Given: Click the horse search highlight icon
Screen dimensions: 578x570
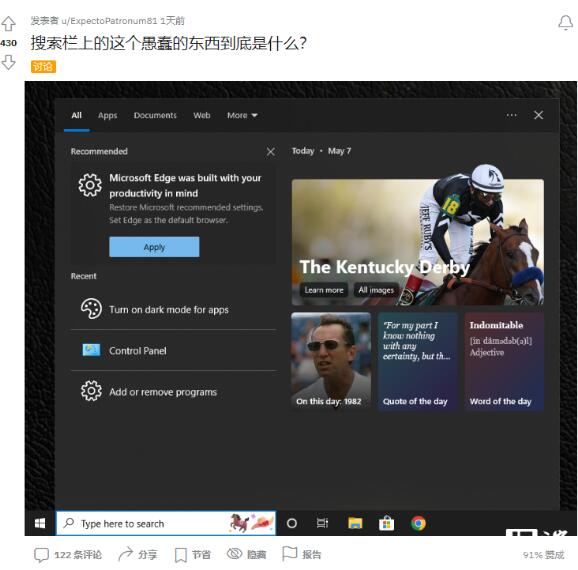Looking at the screenshot, I should pos(251,523).
